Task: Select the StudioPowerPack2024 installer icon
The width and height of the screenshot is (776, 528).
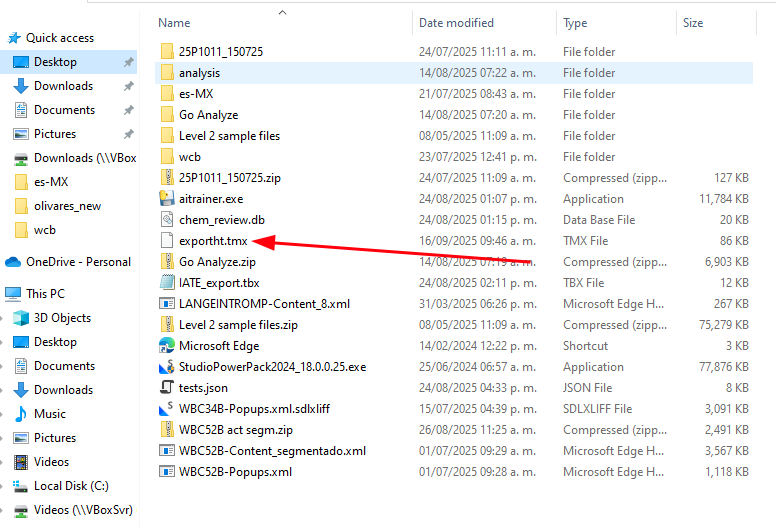Action: (x=167, y=367)
